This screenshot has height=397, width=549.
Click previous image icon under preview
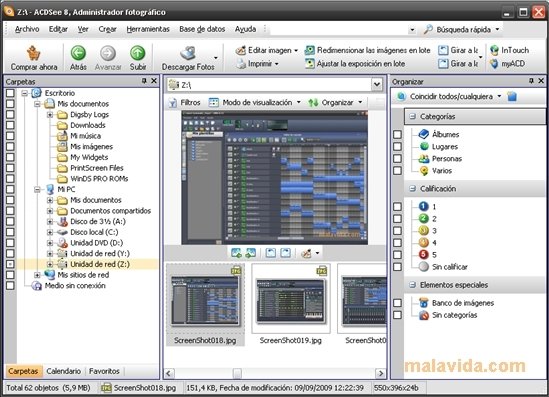pyautogui.click(x=236, y=253)
